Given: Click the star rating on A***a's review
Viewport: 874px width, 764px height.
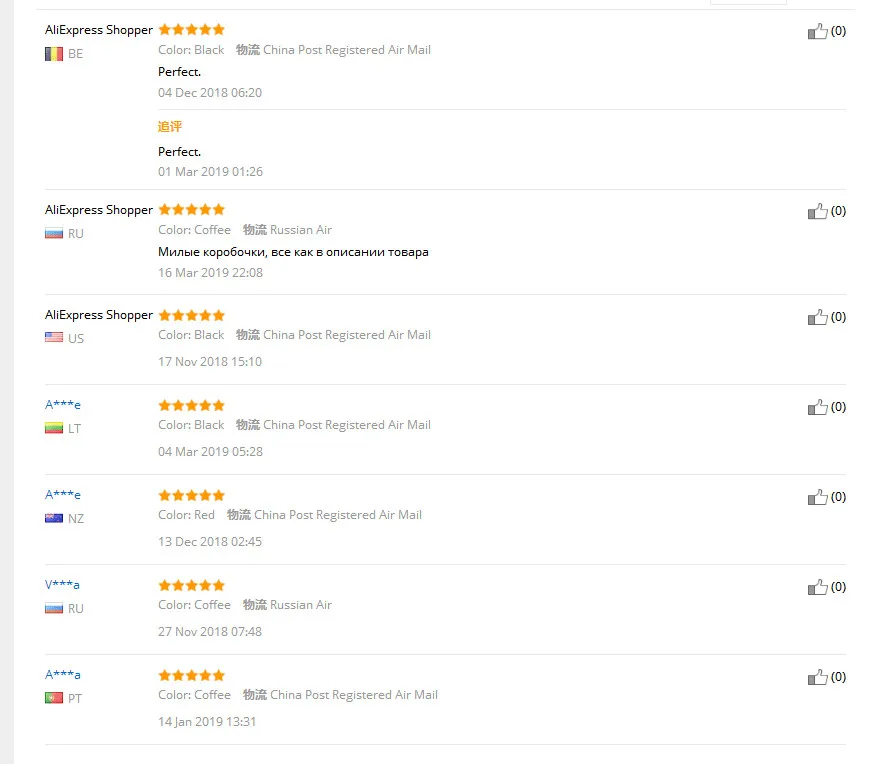Looking at the screenshot, I should (191, 675).
